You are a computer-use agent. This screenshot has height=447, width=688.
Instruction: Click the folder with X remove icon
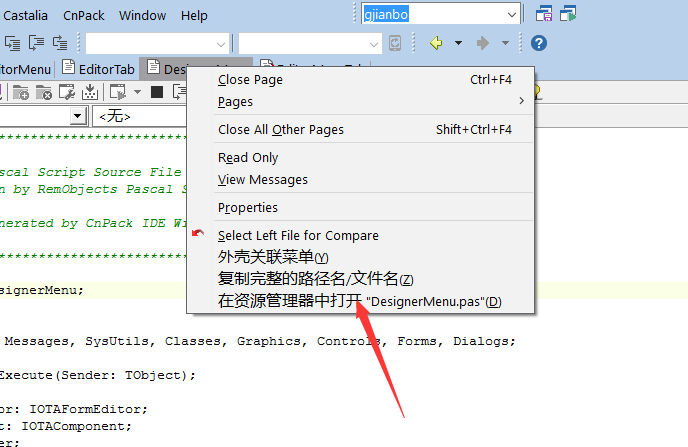pyautogui.click(x=43, y=92)
